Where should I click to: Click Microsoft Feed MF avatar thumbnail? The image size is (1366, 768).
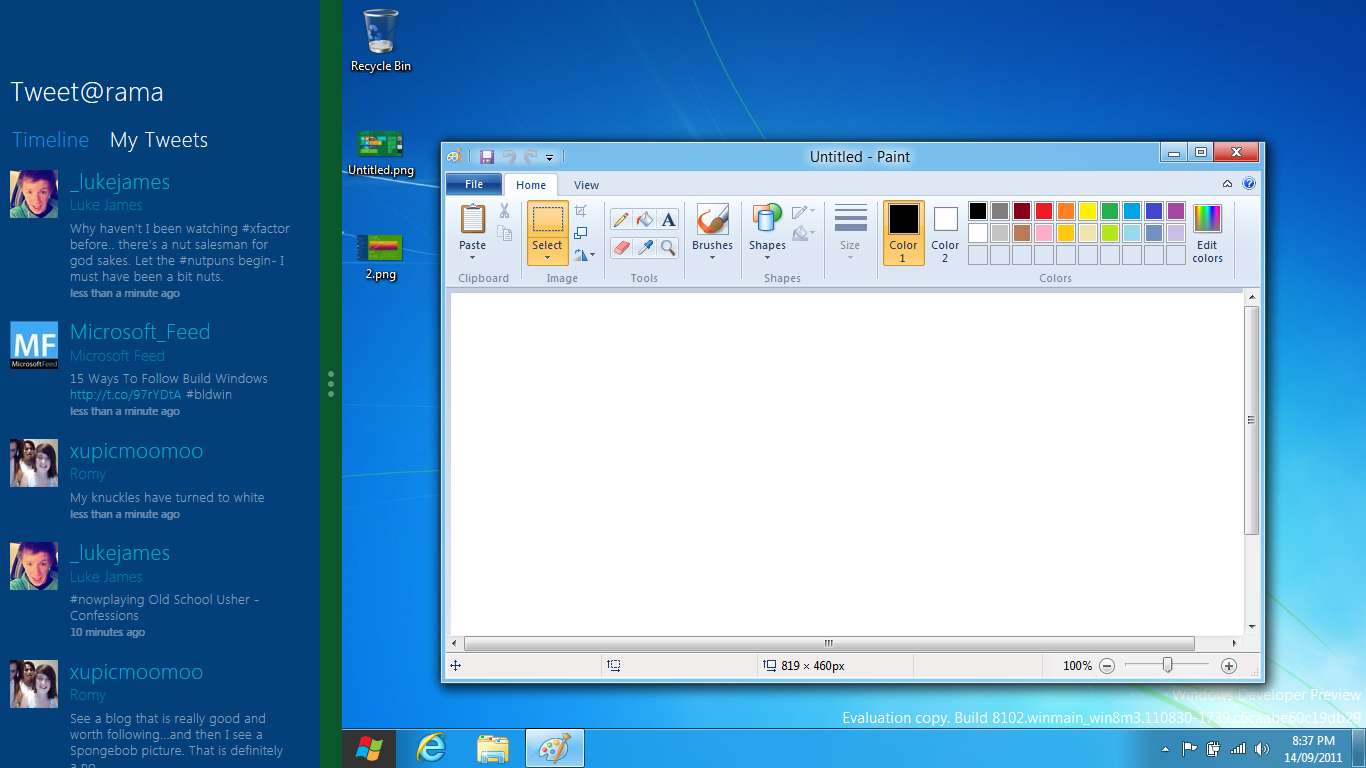[x=34, y=346]
